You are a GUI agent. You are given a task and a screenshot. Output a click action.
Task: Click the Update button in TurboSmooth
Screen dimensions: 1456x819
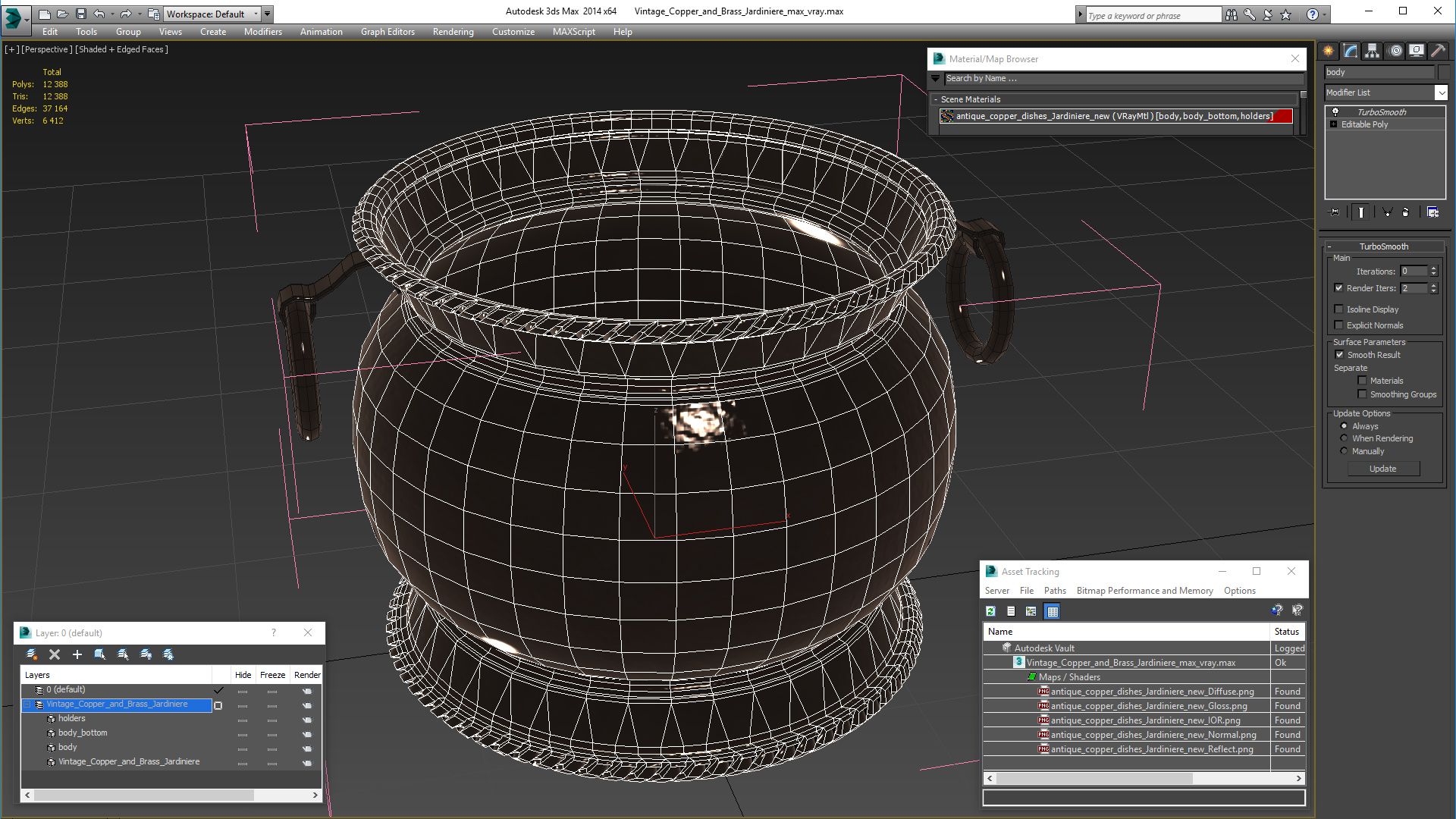tap(1383, 469)
